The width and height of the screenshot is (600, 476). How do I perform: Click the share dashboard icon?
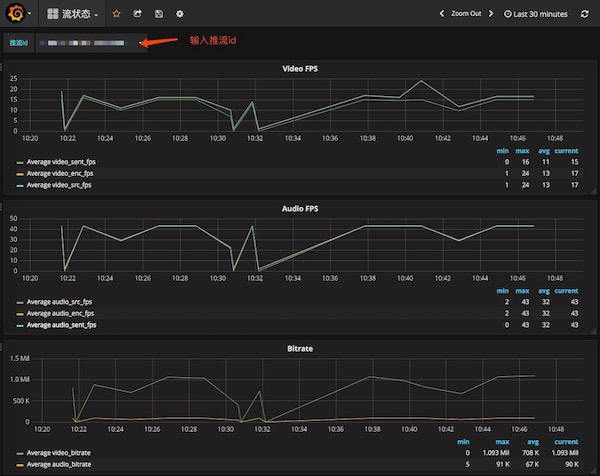[137, 14]
